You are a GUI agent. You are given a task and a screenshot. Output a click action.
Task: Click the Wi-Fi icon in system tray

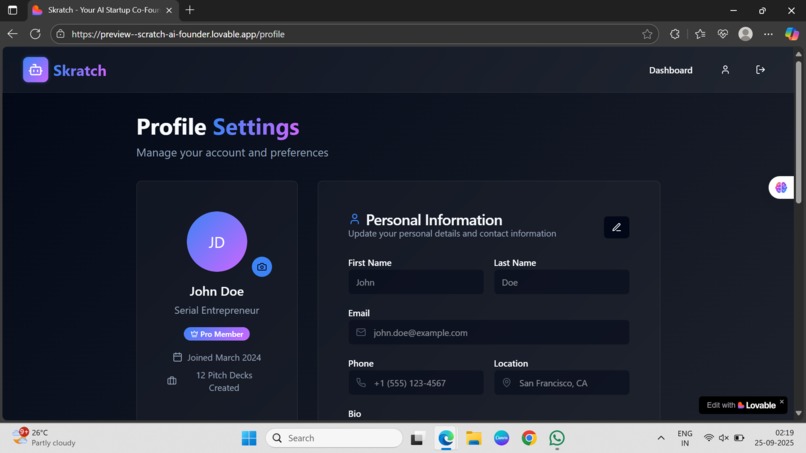pyautogui.click(x=708, y=438)
